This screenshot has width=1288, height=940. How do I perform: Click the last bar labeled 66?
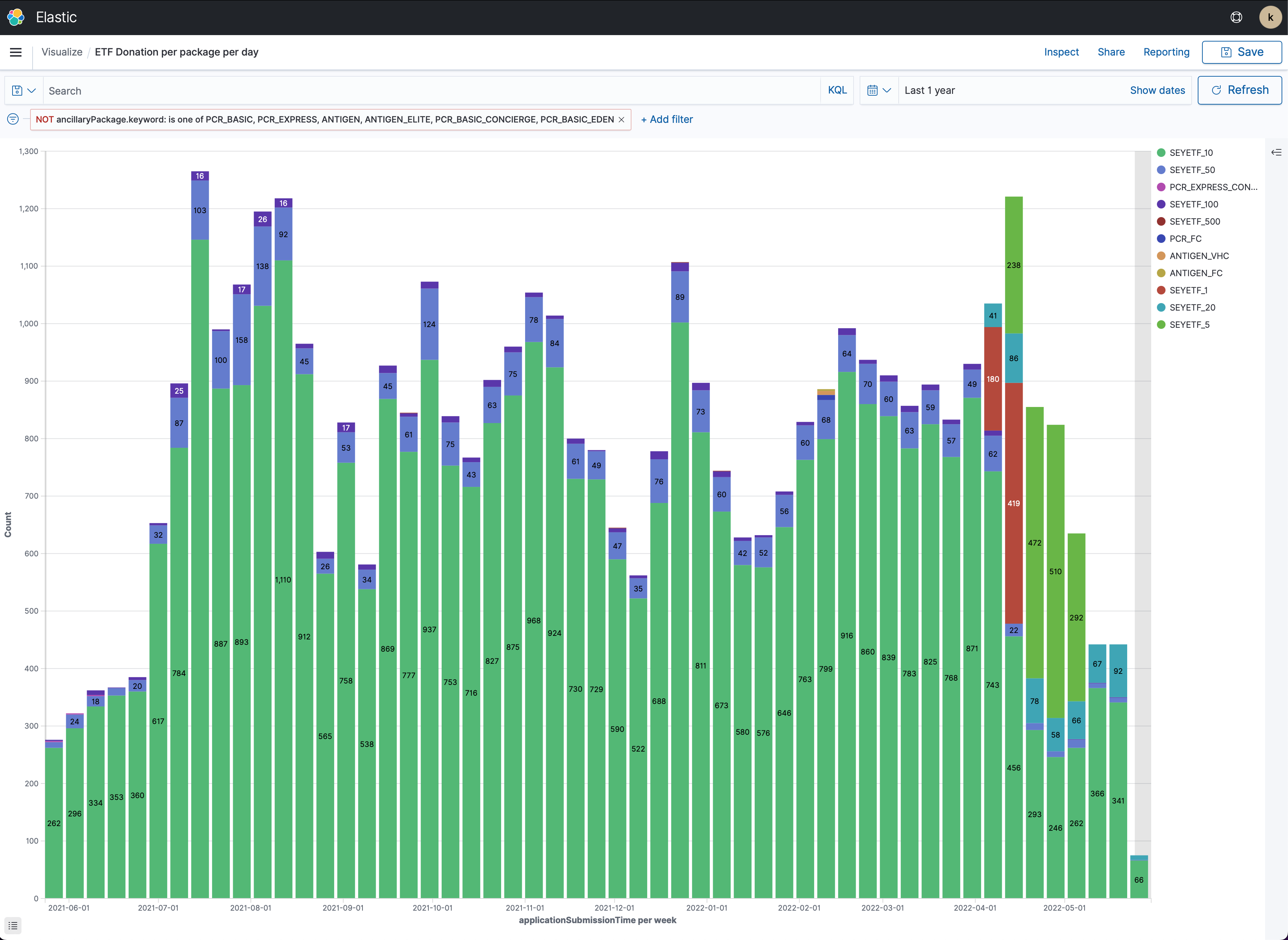(1139, 879)
